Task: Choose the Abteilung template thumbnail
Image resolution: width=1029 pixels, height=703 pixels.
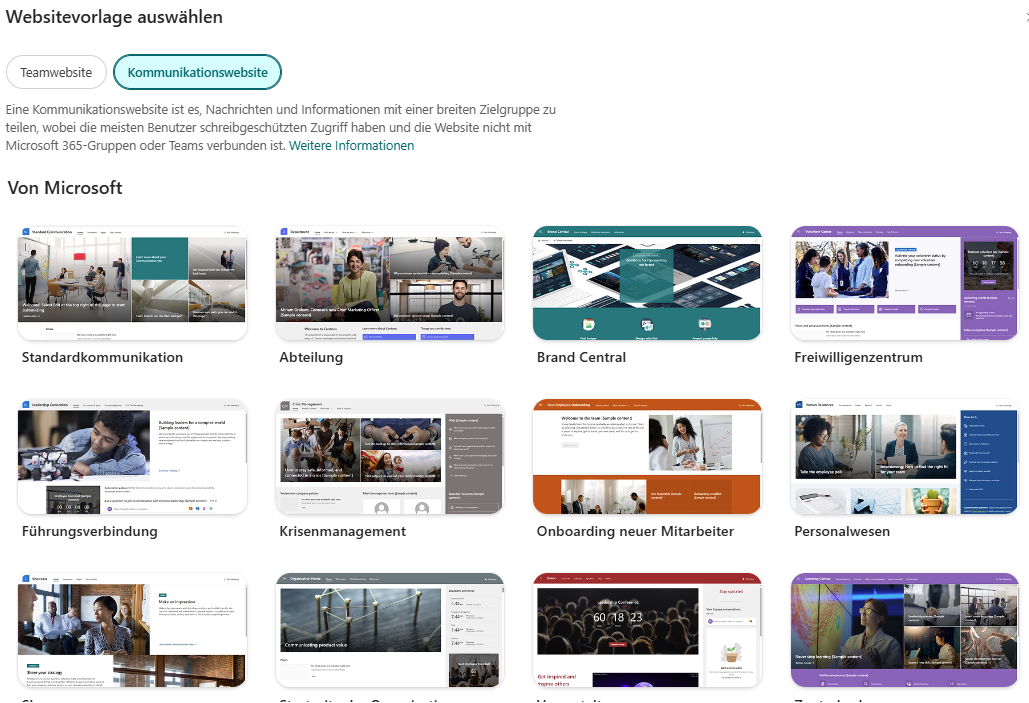Action: click(x=390, y=284)
